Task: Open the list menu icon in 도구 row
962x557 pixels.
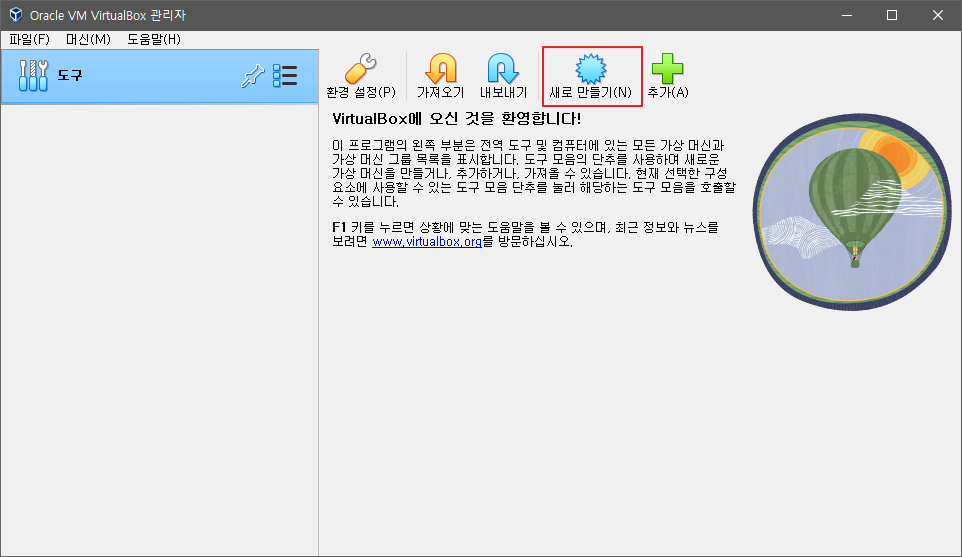Action: coord(285,76)
